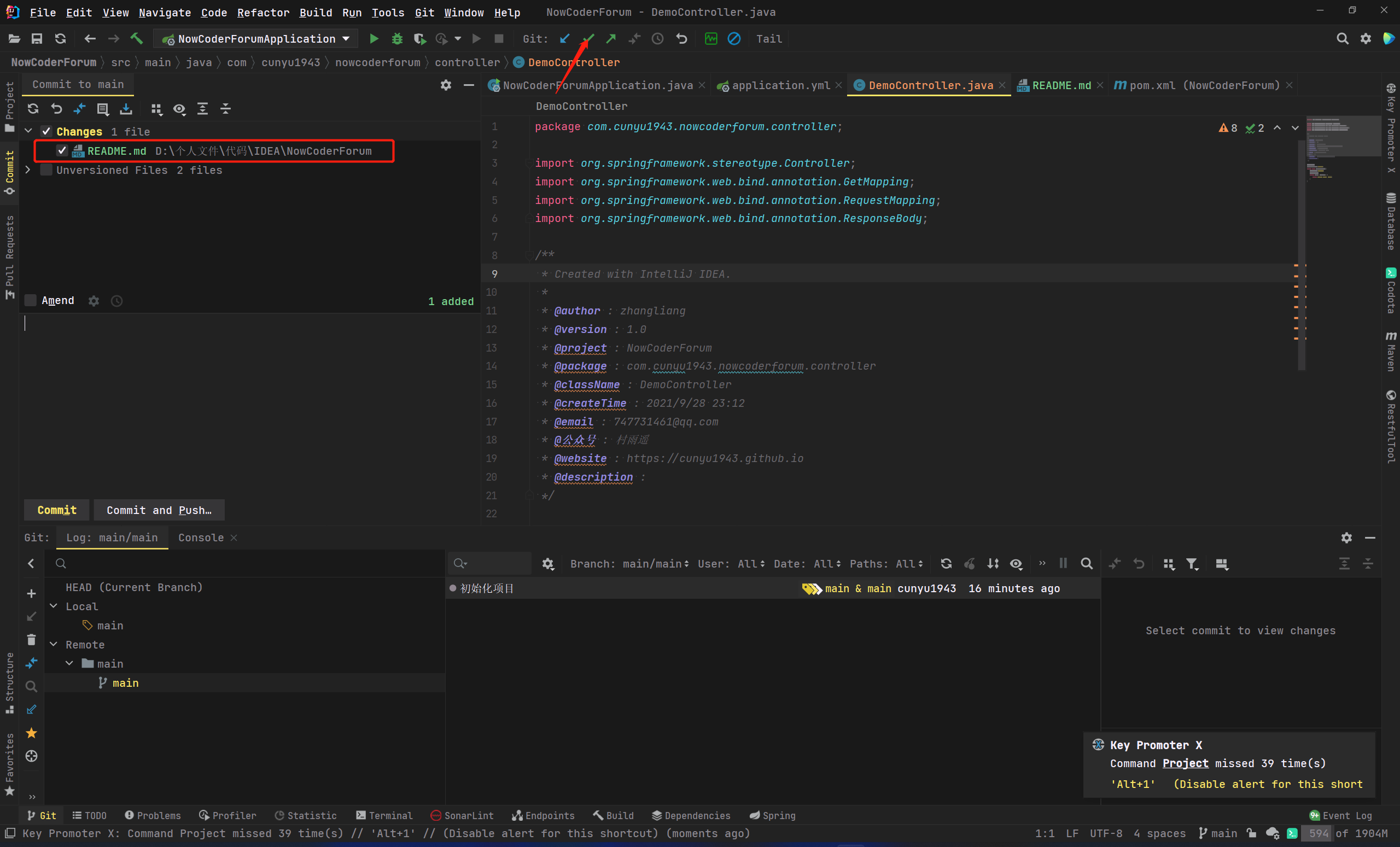Image resolution: width=1400 pixels, height=847 pixels.
Task: Navigate back with the left arrow icon
Action: click(90, 39)
